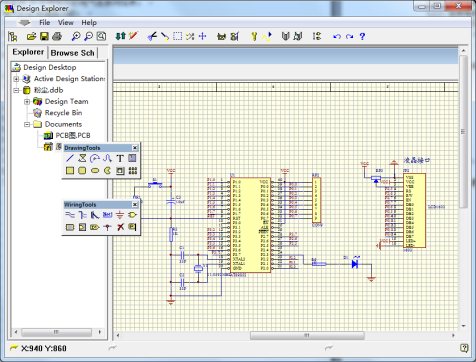Collapse the Documents folder node

pos(27,124)
